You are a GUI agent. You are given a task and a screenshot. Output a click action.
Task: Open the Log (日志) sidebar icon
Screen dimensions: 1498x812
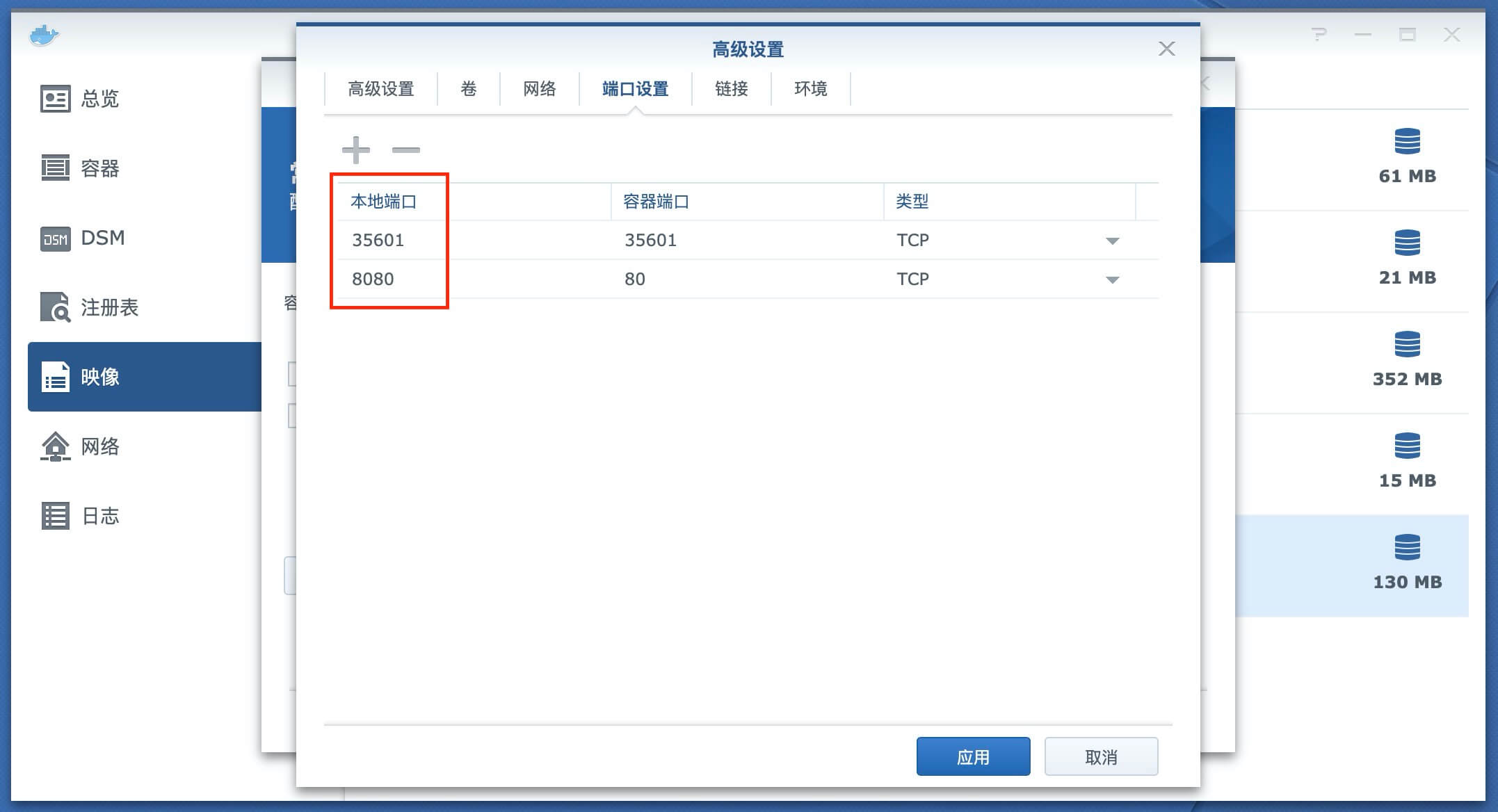coord(55,516)
